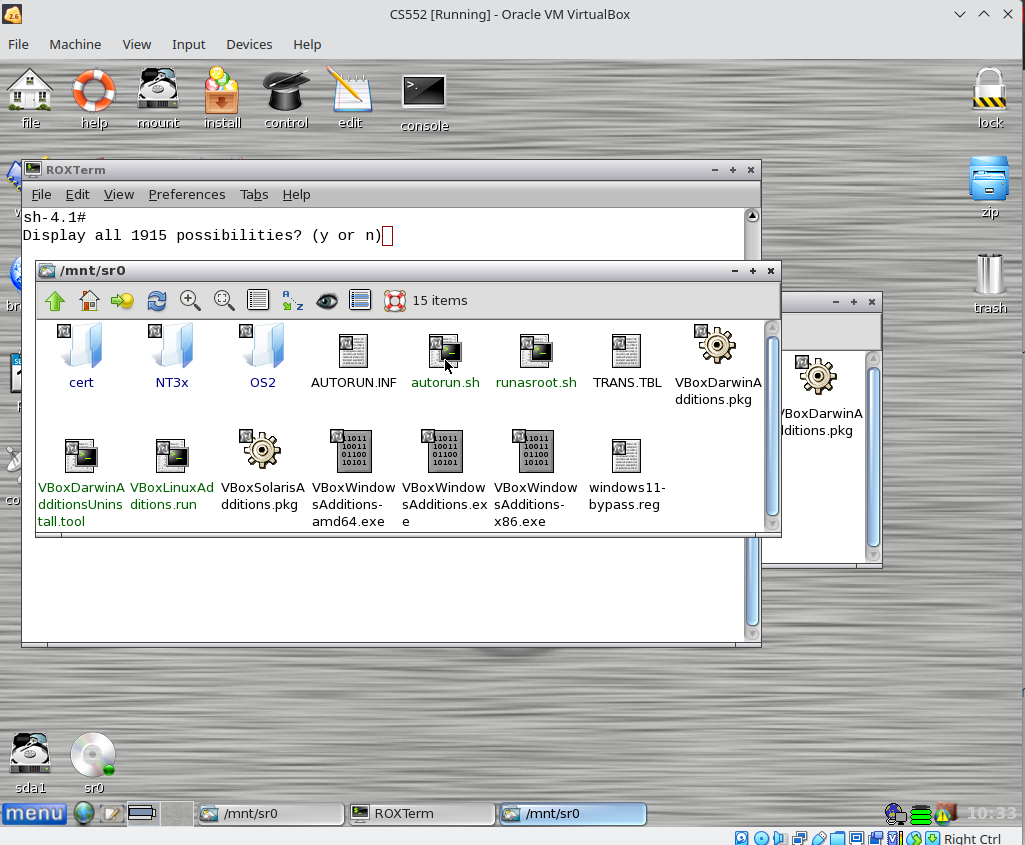Click the home directory toolbar icon
Screen dimensions: 1025x845
[89, 300]
